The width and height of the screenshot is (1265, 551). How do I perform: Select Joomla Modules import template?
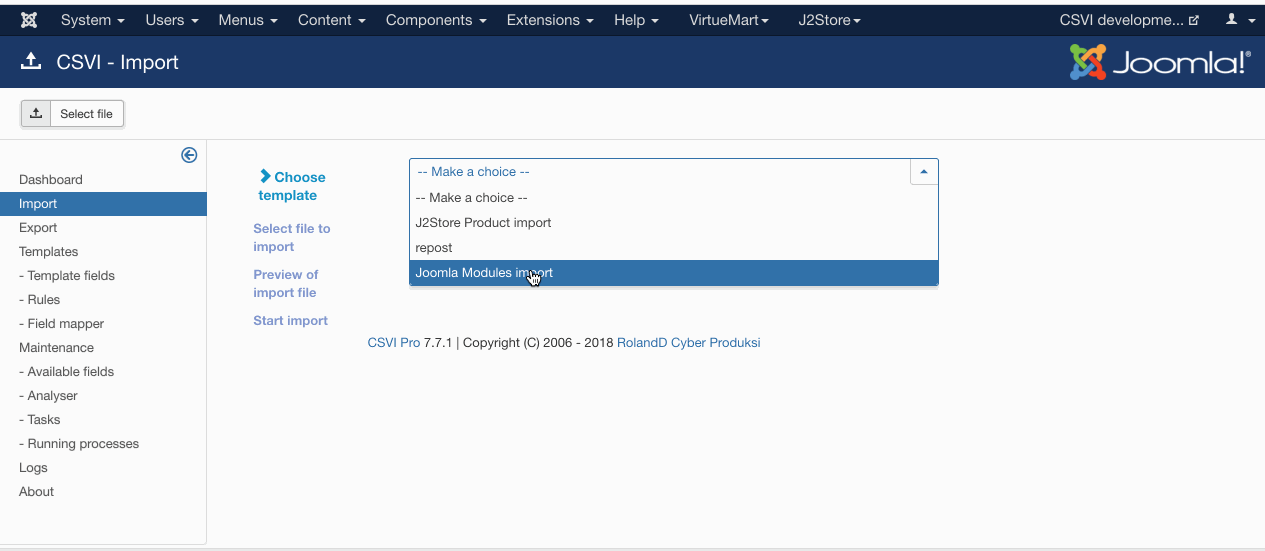click(x=674, y=273)
